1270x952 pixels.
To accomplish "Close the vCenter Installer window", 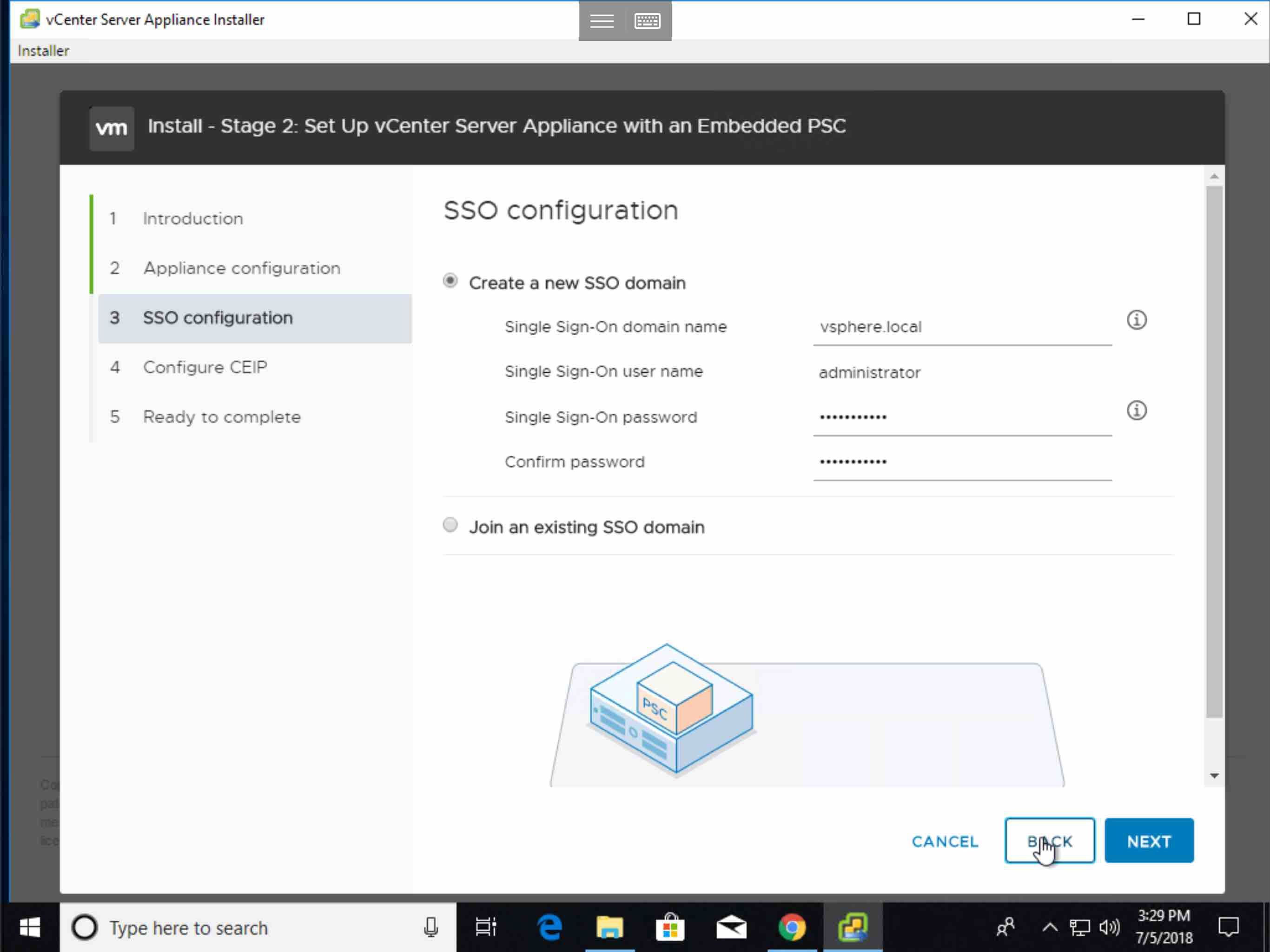I will point(1250,20).
